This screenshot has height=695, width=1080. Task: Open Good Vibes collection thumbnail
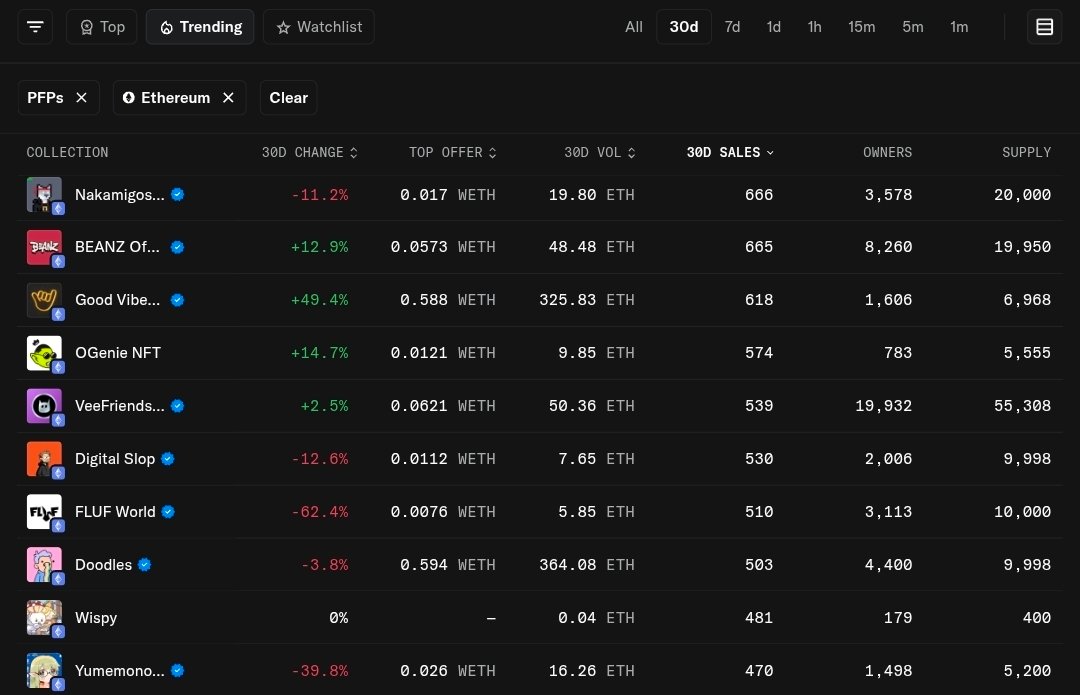[x=44, y=300]
